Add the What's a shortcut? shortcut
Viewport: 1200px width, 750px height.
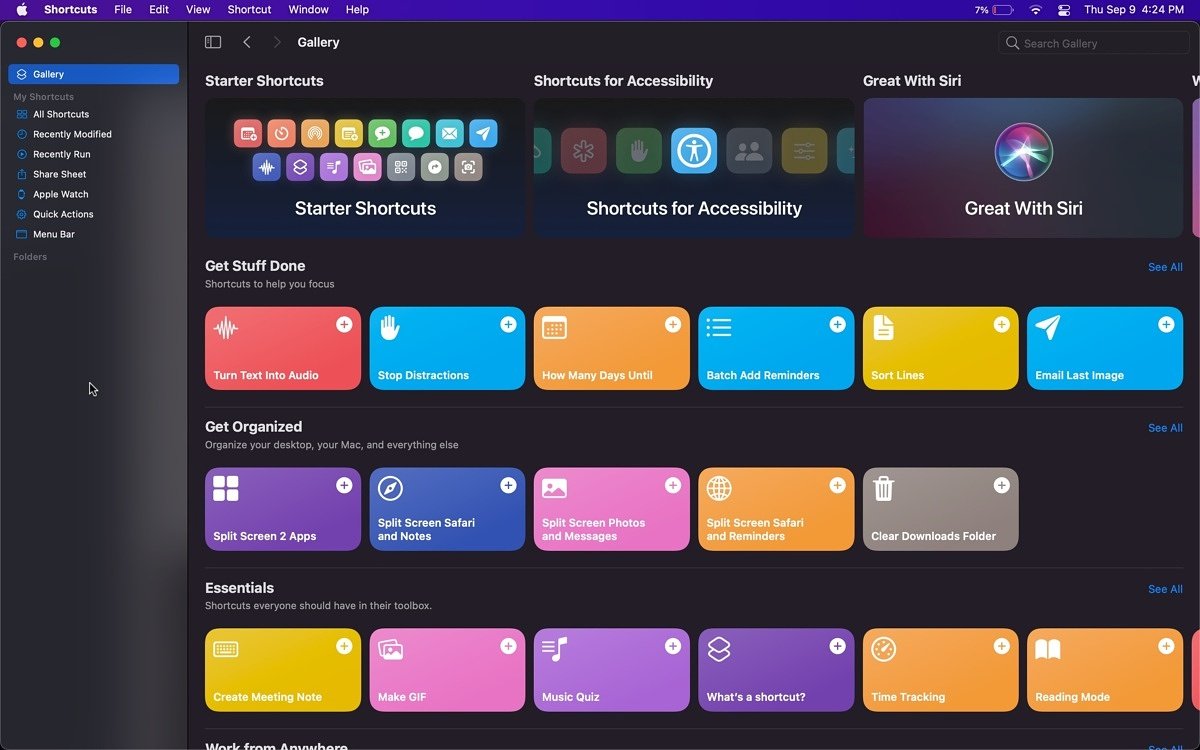tap(837, 646)
